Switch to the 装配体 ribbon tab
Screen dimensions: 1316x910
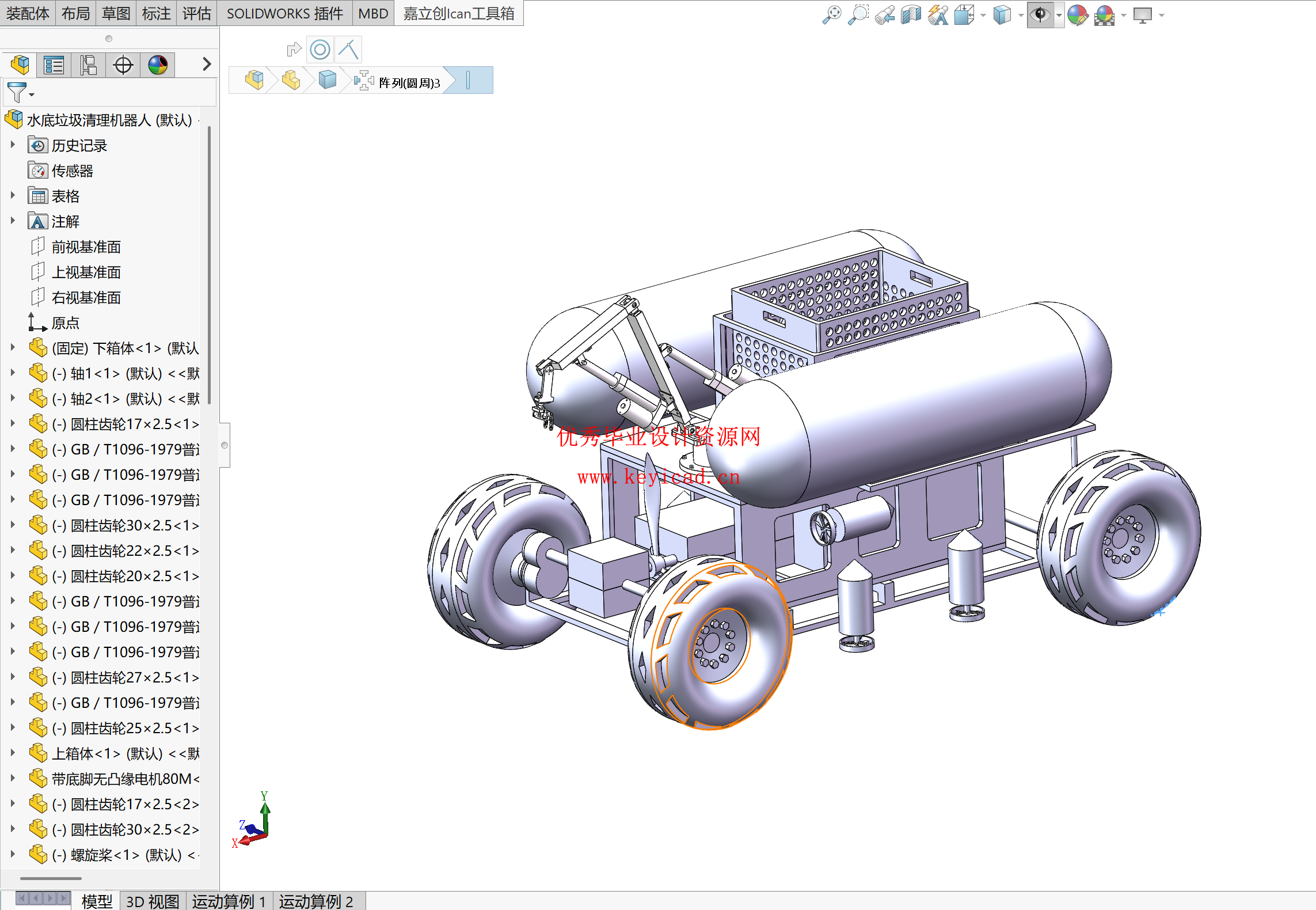(x=27, y=13)
